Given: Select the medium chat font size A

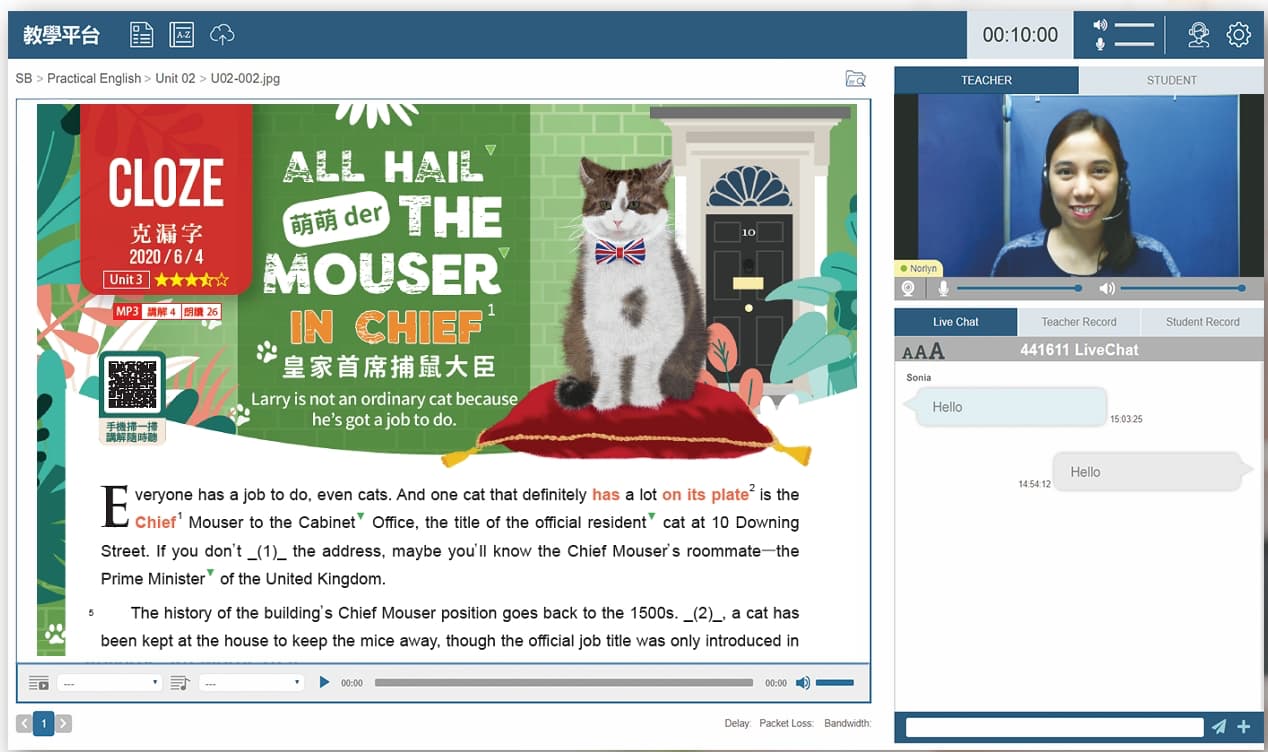Looking at the screenshot, I should coord(919,352).
